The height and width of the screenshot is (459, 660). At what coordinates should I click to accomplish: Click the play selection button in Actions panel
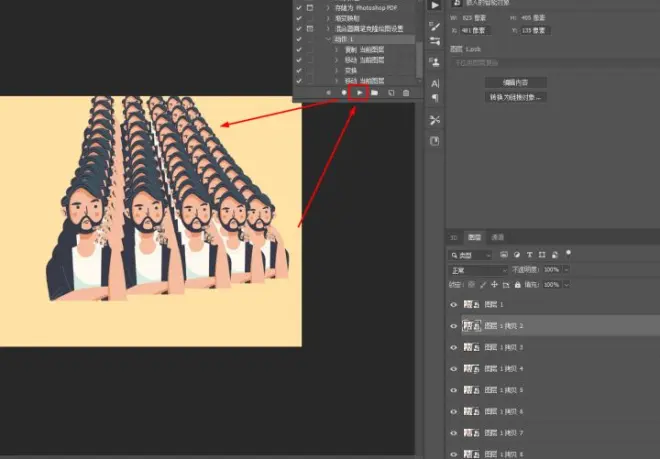359,93
